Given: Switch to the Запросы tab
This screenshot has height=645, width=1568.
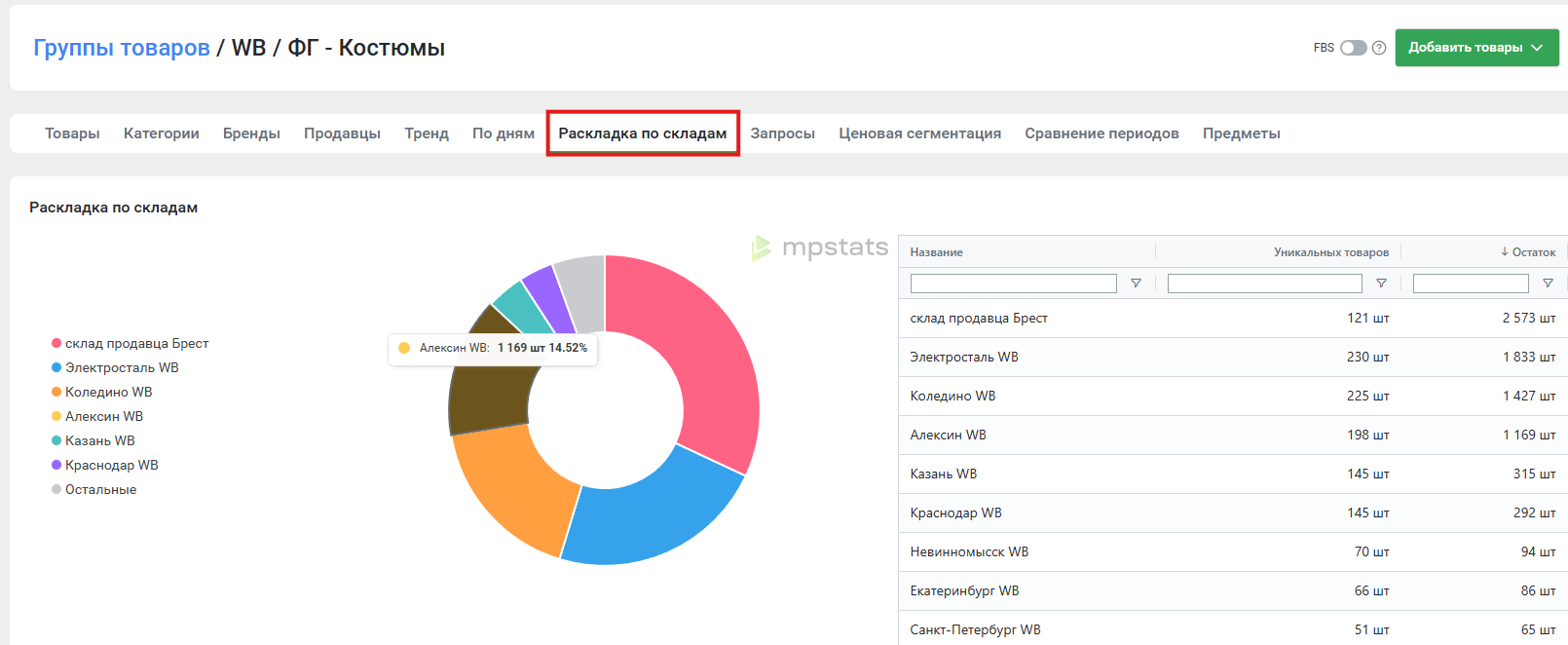Looking at the screenshot, I should 783,133.
